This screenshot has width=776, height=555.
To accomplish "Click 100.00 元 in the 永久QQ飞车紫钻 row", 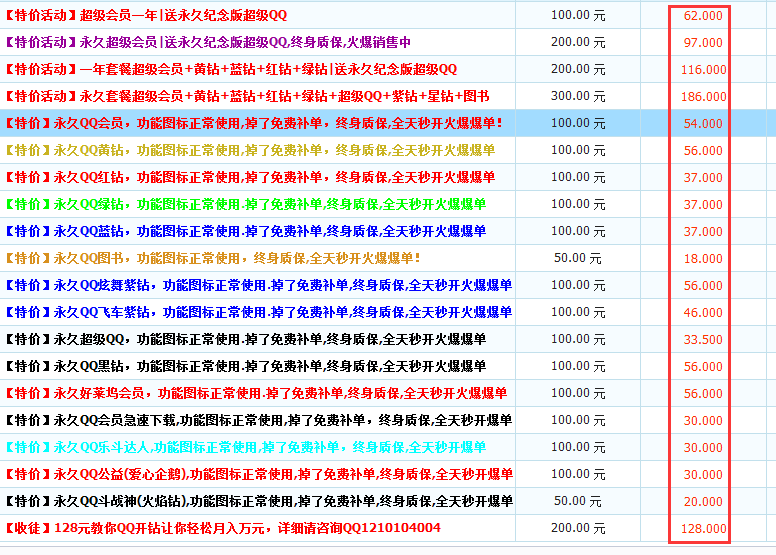I will click(x=578, y=311).
